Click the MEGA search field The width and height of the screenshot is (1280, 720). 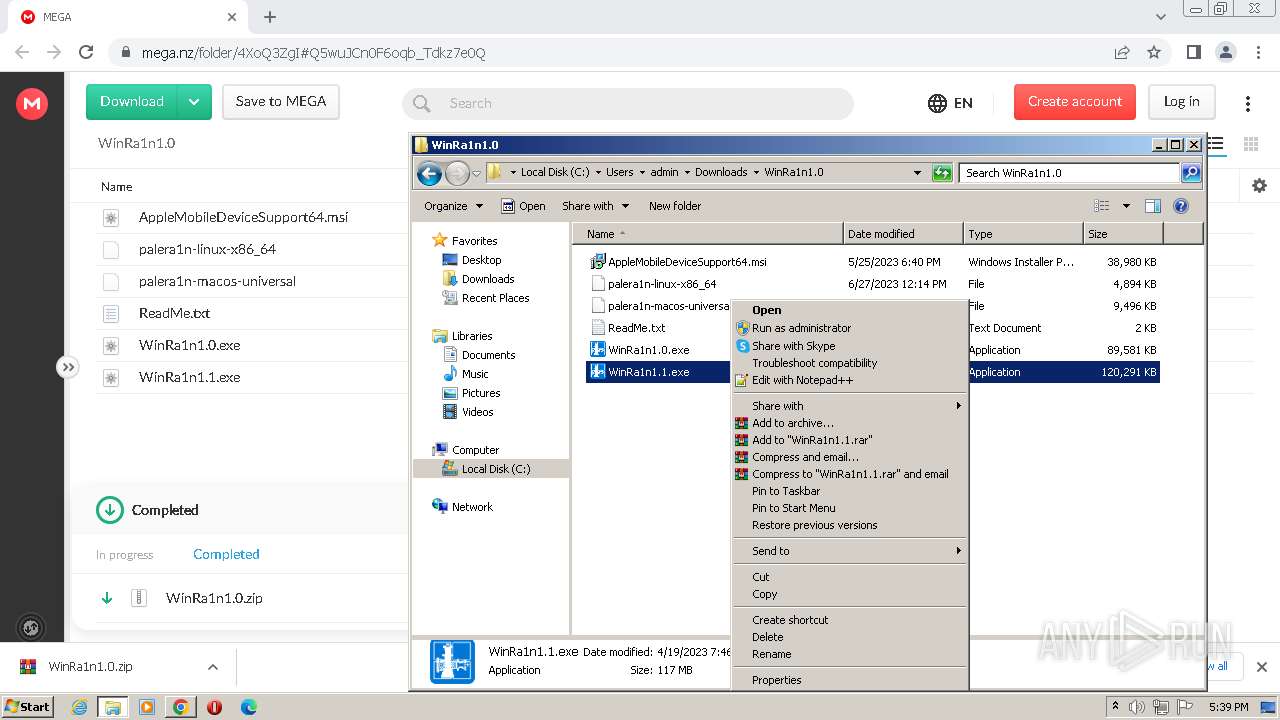pyautogui.click(x=628, y=103)
